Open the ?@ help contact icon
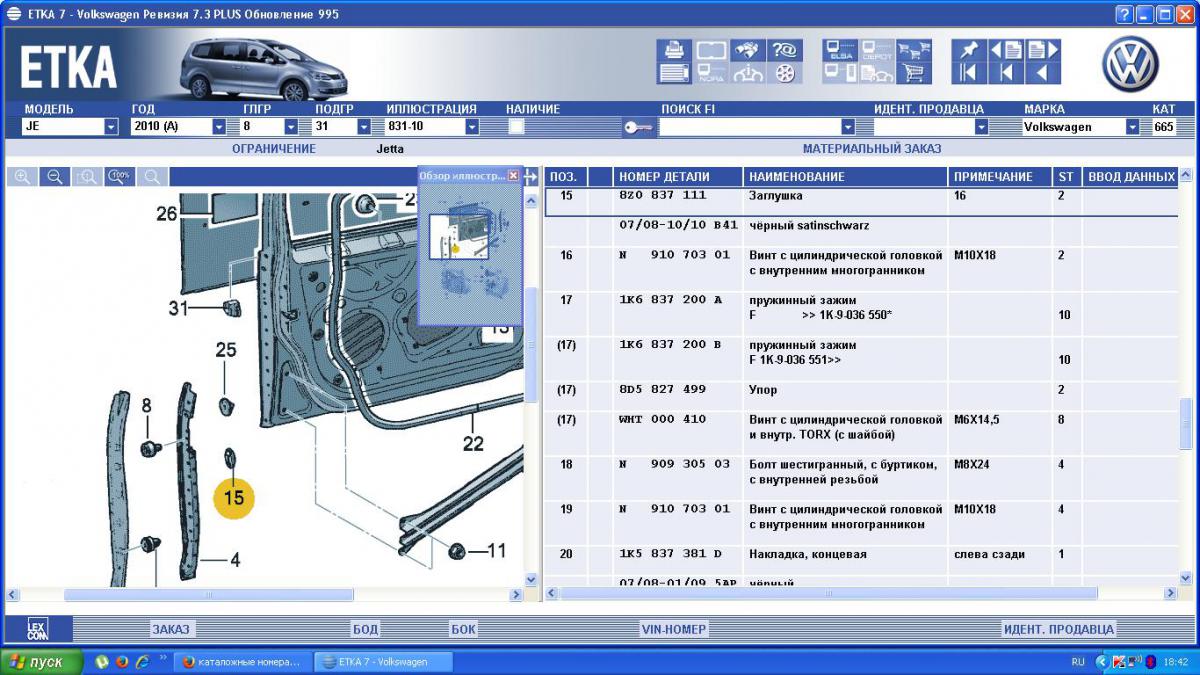The image size is (1200, 675). pos(784,50)
